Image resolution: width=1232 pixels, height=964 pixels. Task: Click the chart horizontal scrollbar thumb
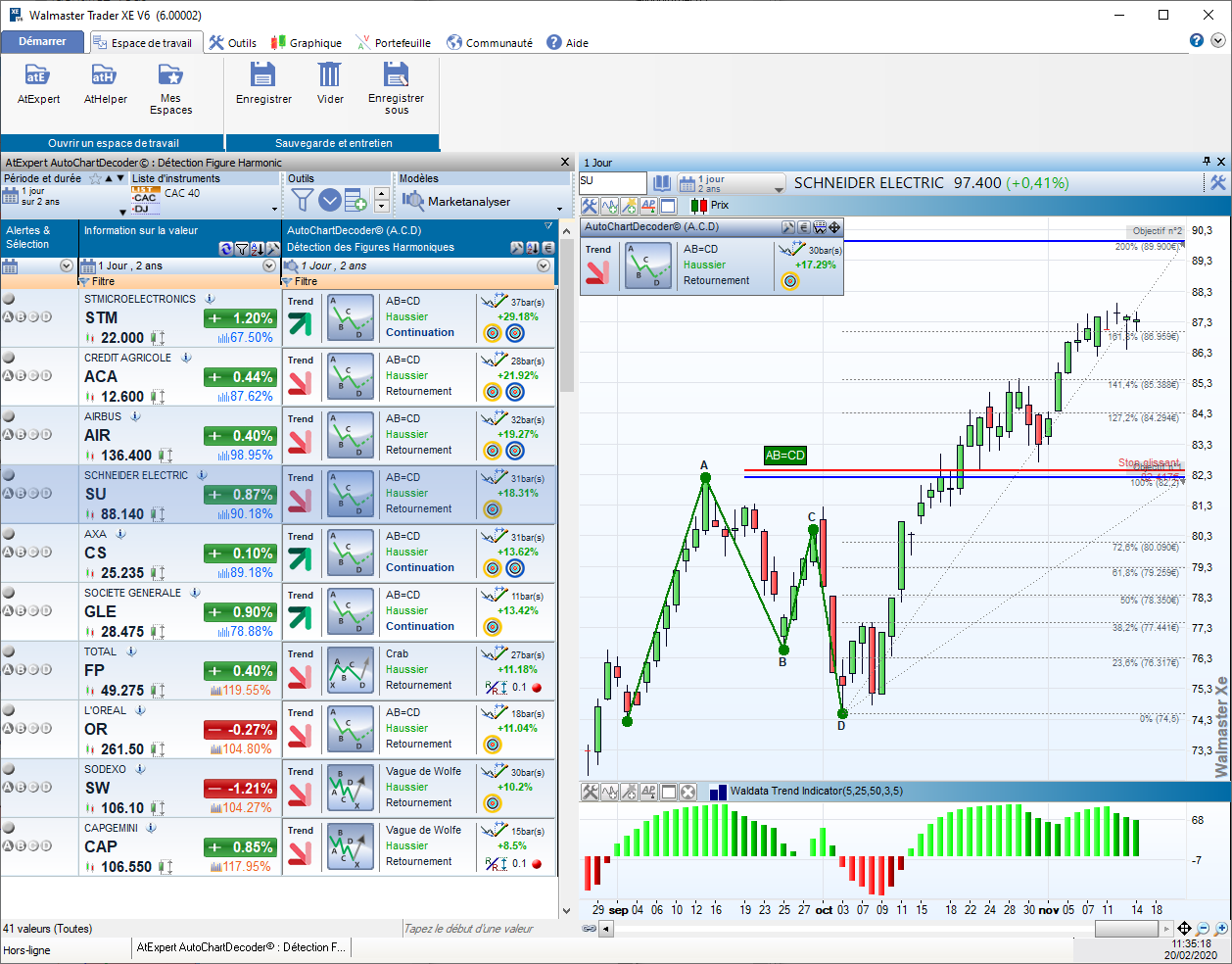tap(1126, 929)
